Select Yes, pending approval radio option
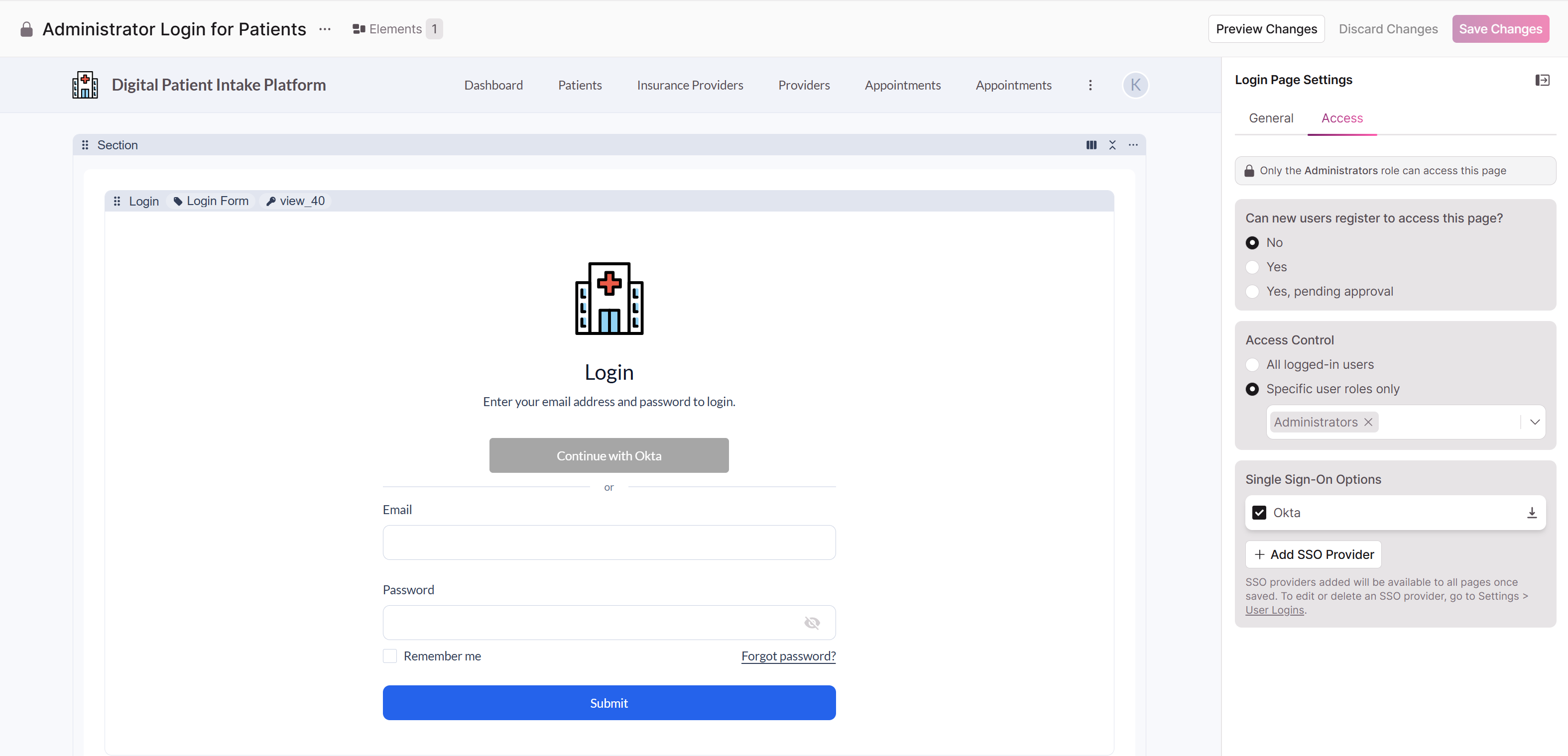 pyautogui.click(x=1252, y=292)
